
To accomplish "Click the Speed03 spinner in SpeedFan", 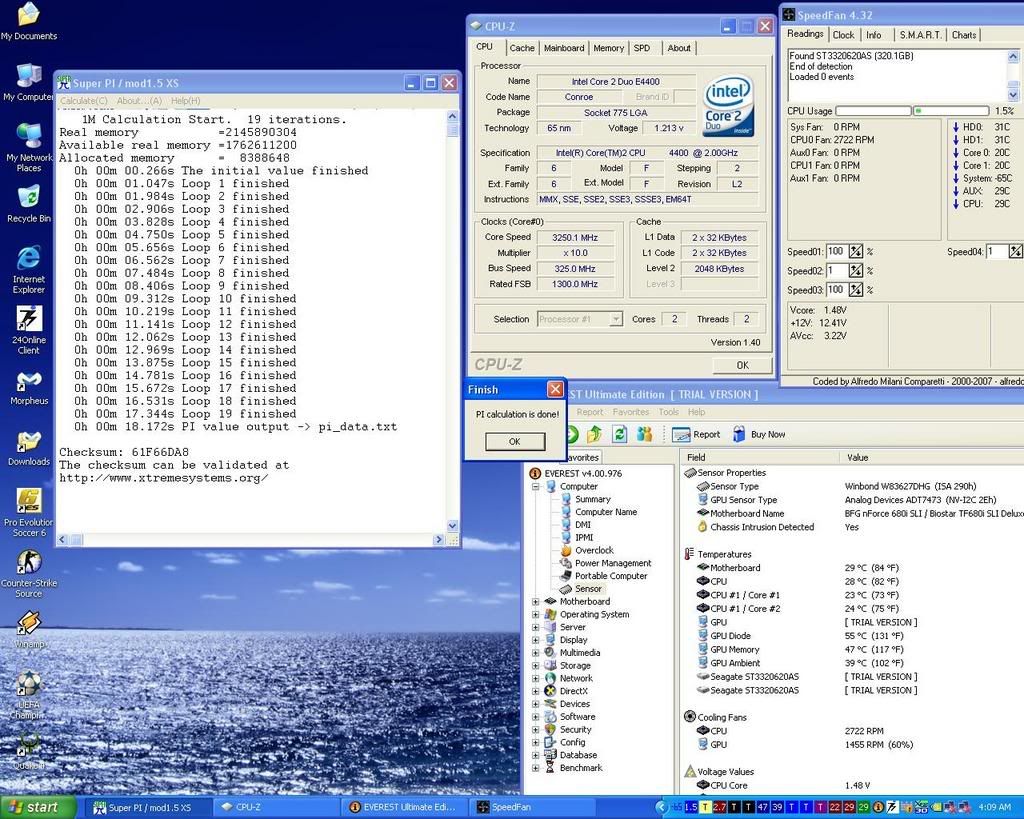I will (856, 289).
